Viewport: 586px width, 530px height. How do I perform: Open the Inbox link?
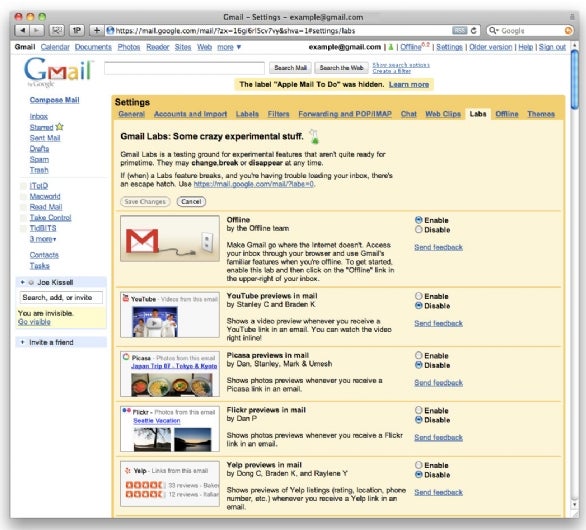click(38, 117)
